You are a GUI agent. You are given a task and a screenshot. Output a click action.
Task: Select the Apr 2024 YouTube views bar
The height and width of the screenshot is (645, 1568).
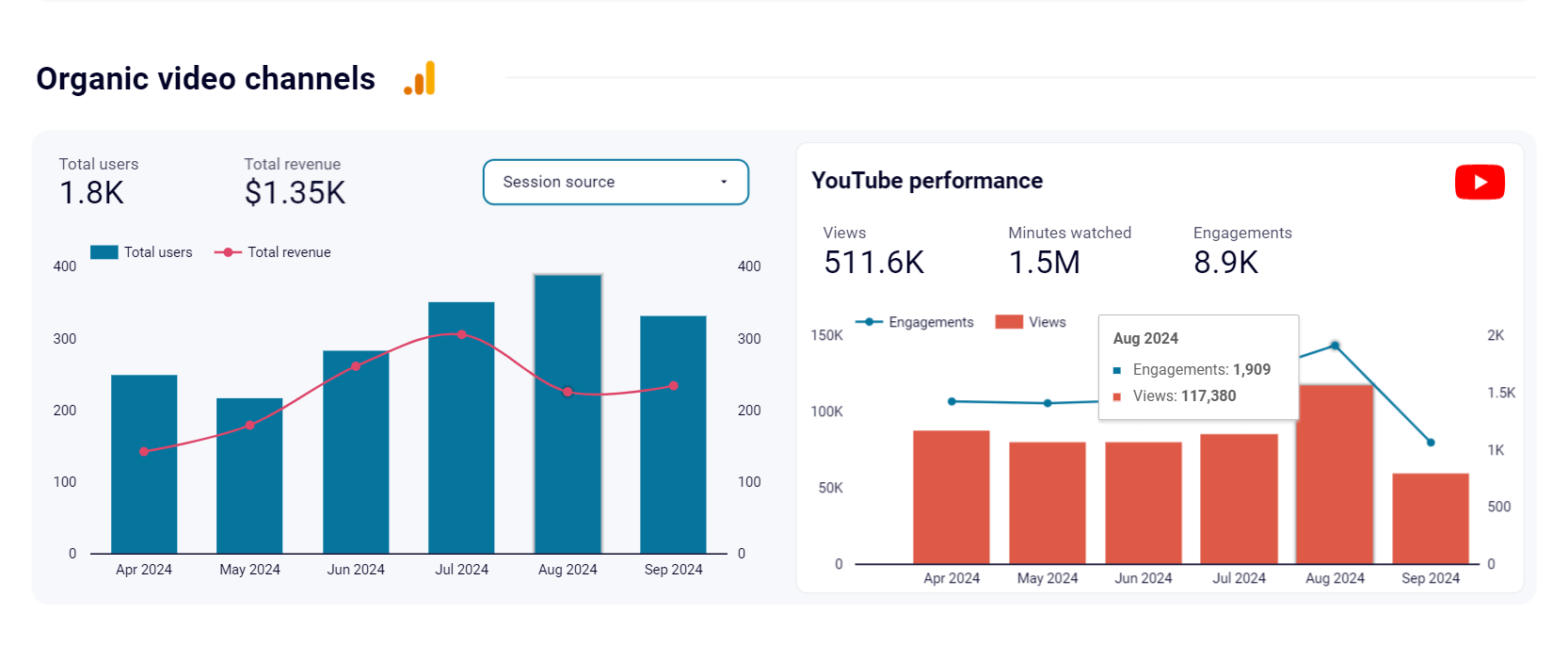(952, 497)
